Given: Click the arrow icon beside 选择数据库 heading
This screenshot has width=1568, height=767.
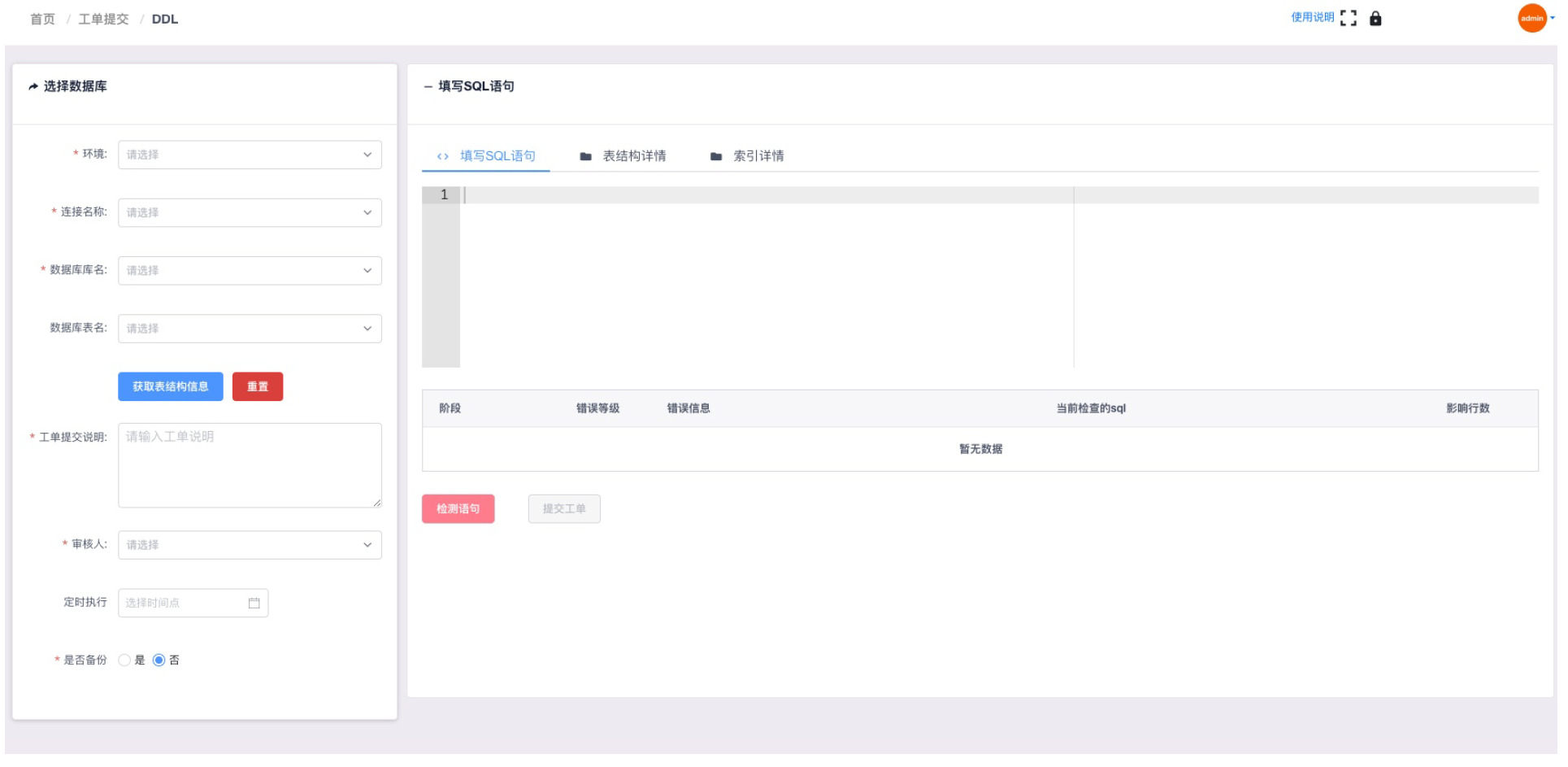Looking at the screenshot, I should (33, 86).
